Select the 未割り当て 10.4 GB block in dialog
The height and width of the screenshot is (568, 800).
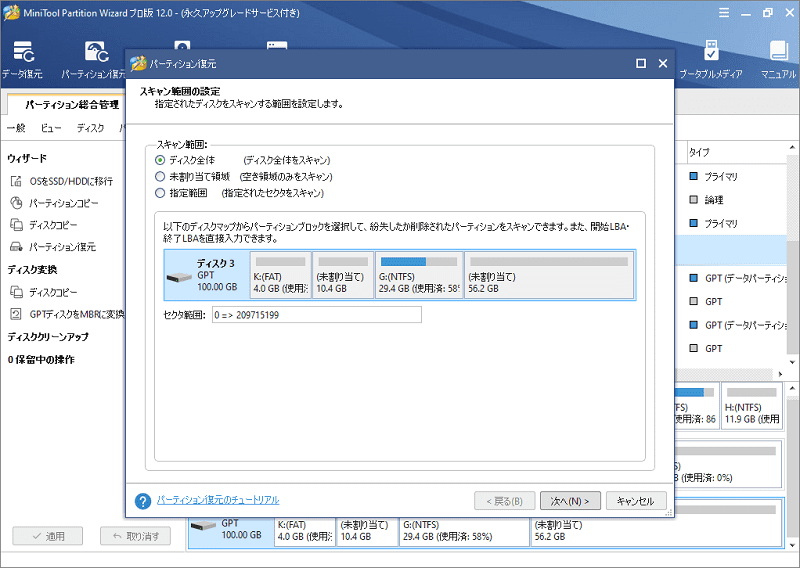343,275
